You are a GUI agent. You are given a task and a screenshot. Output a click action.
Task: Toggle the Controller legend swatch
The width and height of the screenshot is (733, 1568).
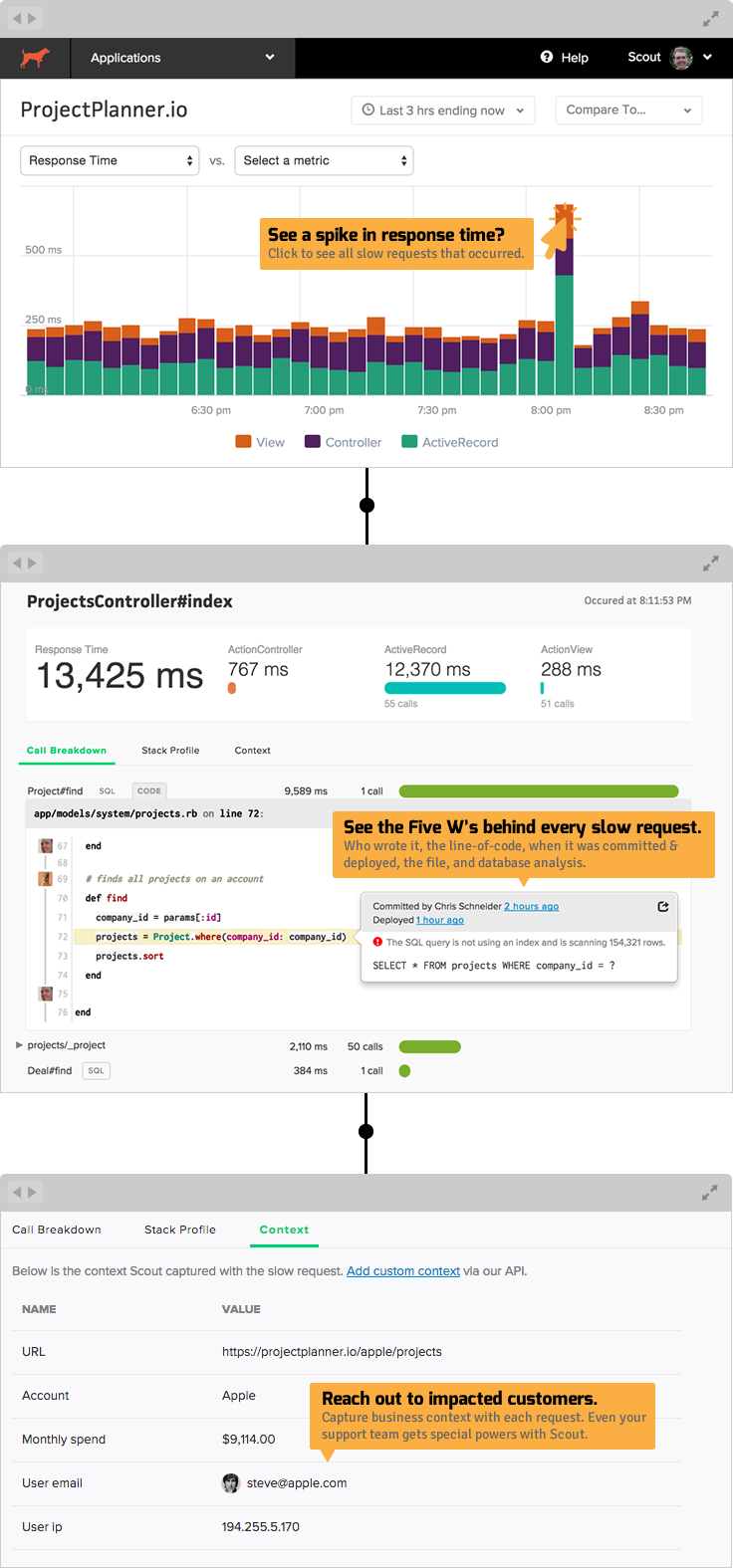(x=313, y=442)
